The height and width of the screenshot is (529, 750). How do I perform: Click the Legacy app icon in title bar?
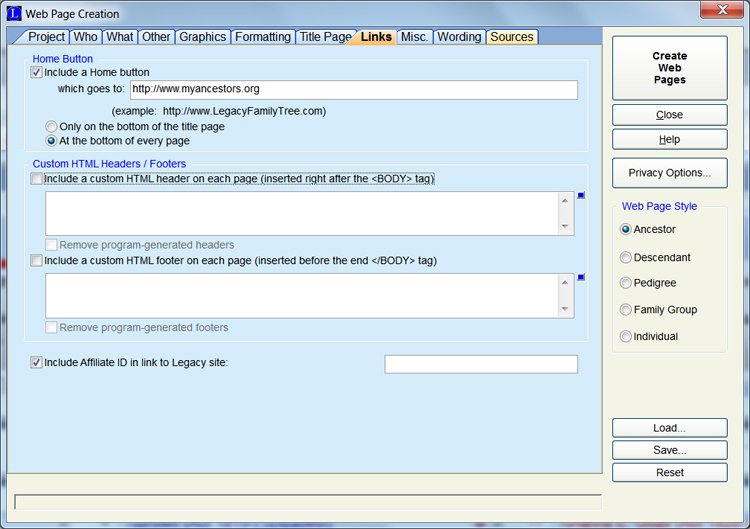click(14, 13)
